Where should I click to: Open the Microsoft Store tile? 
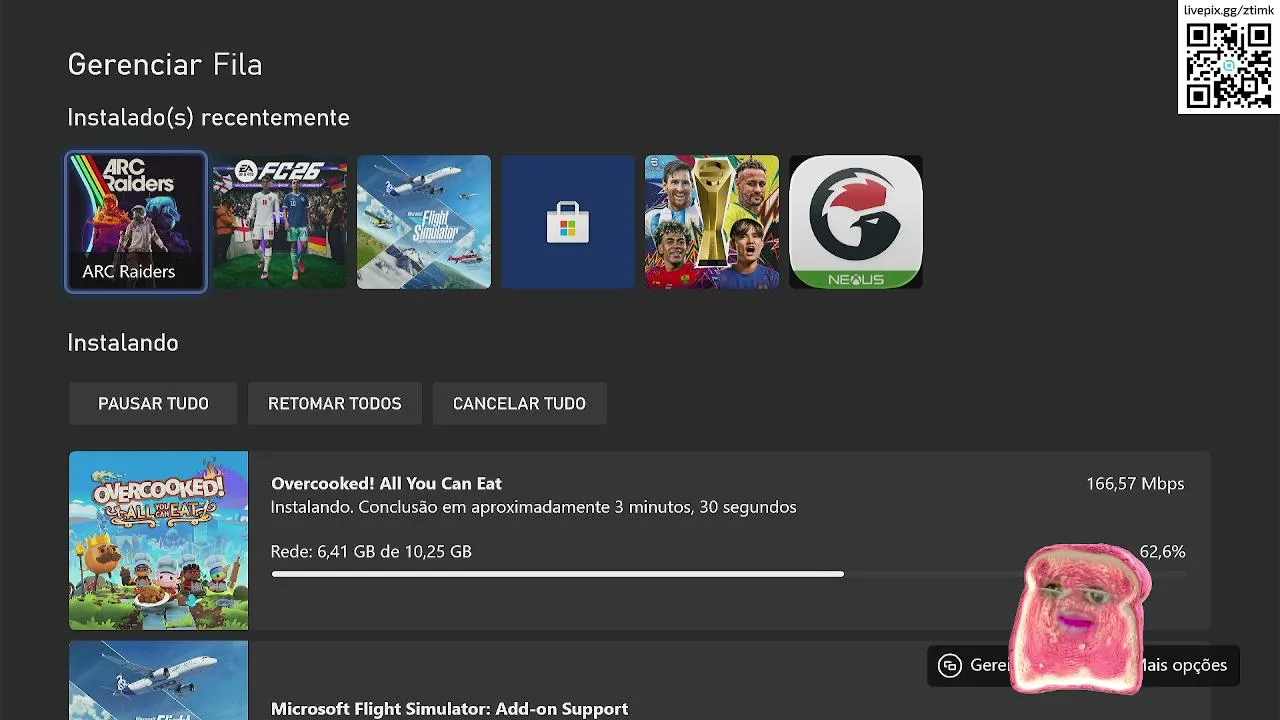[568, 222]
